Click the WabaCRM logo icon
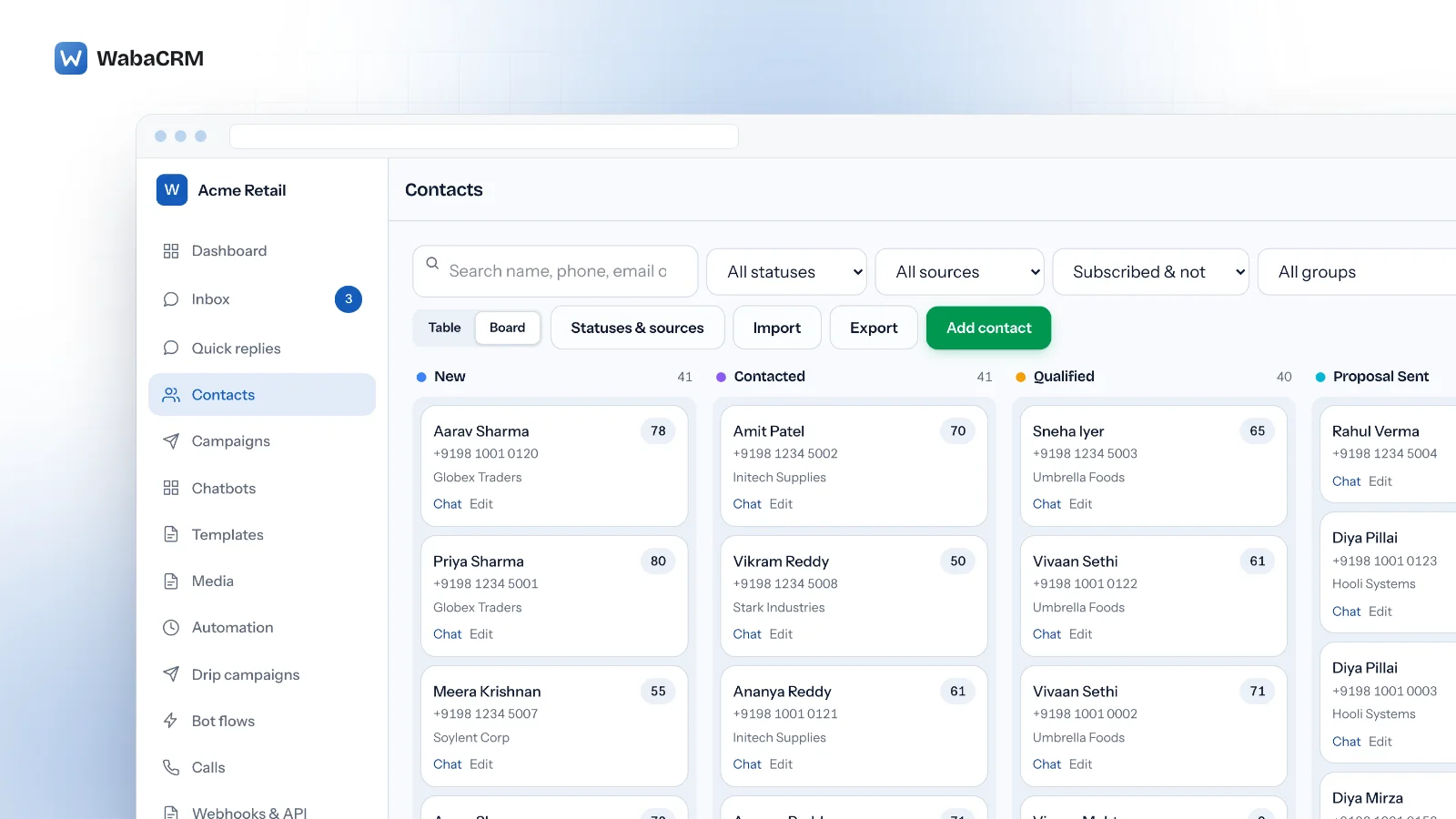The image size is (1456, 819). point(71,58)
